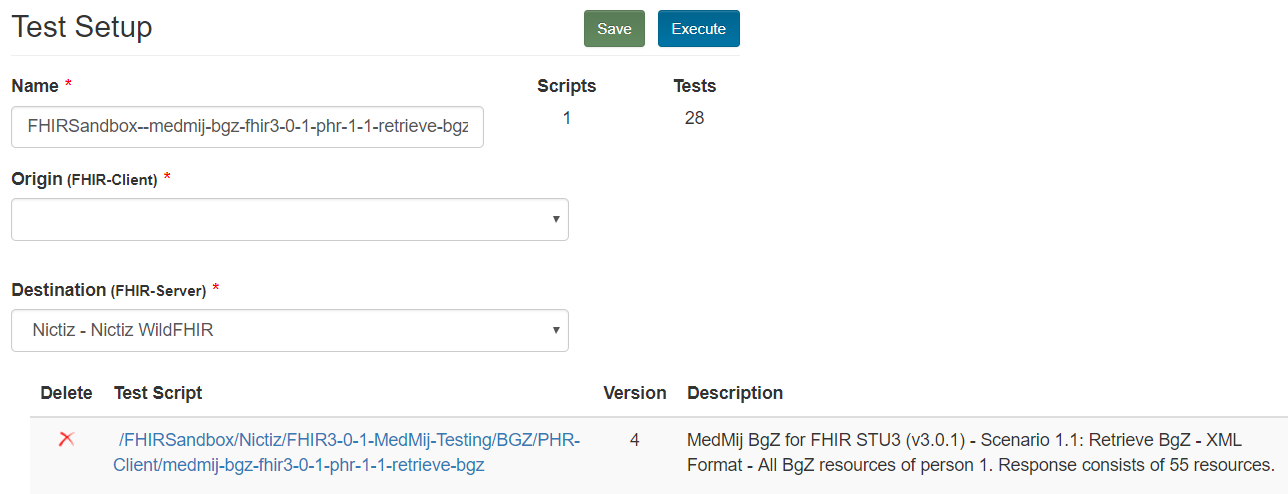Click the MedMij BgZ description text
This screenshot has width=1288, height=494.
pyautogui.click(x=980, y=453)
